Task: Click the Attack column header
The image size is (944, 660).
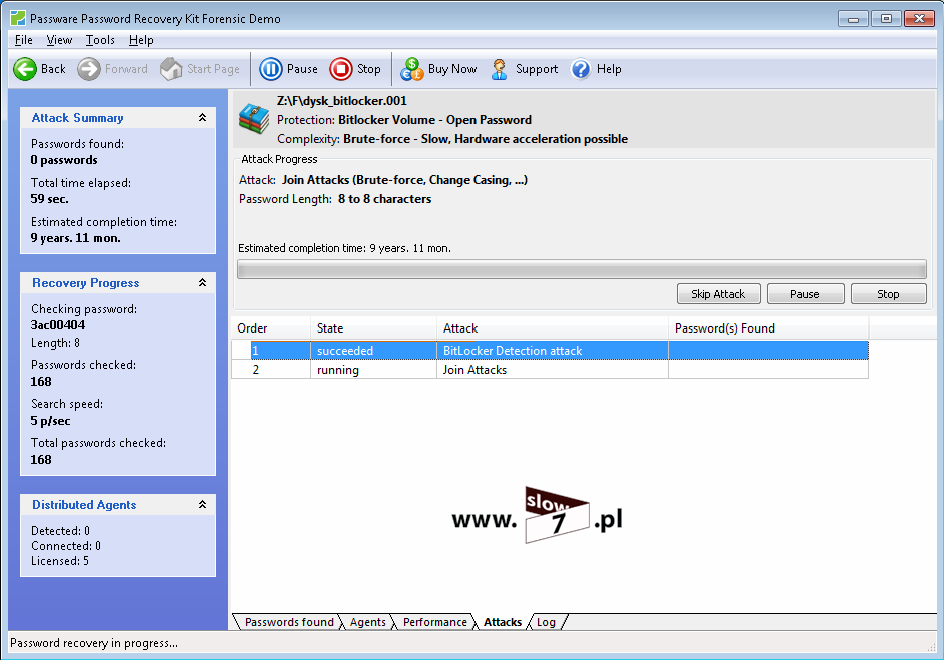Action: tap(552, 328)
